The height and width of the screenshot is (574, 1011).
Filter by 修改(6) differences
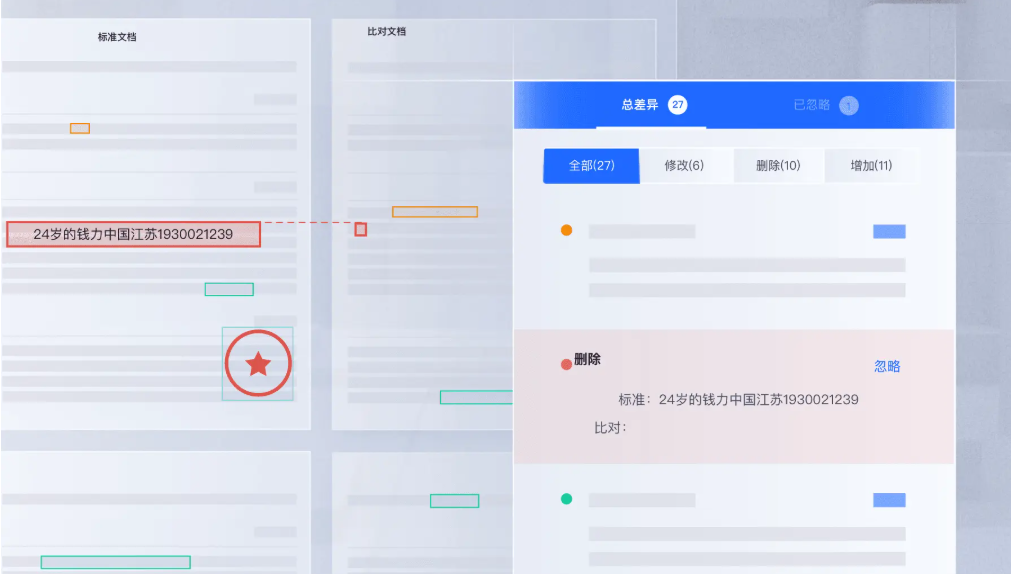click(x=684, y=166)
